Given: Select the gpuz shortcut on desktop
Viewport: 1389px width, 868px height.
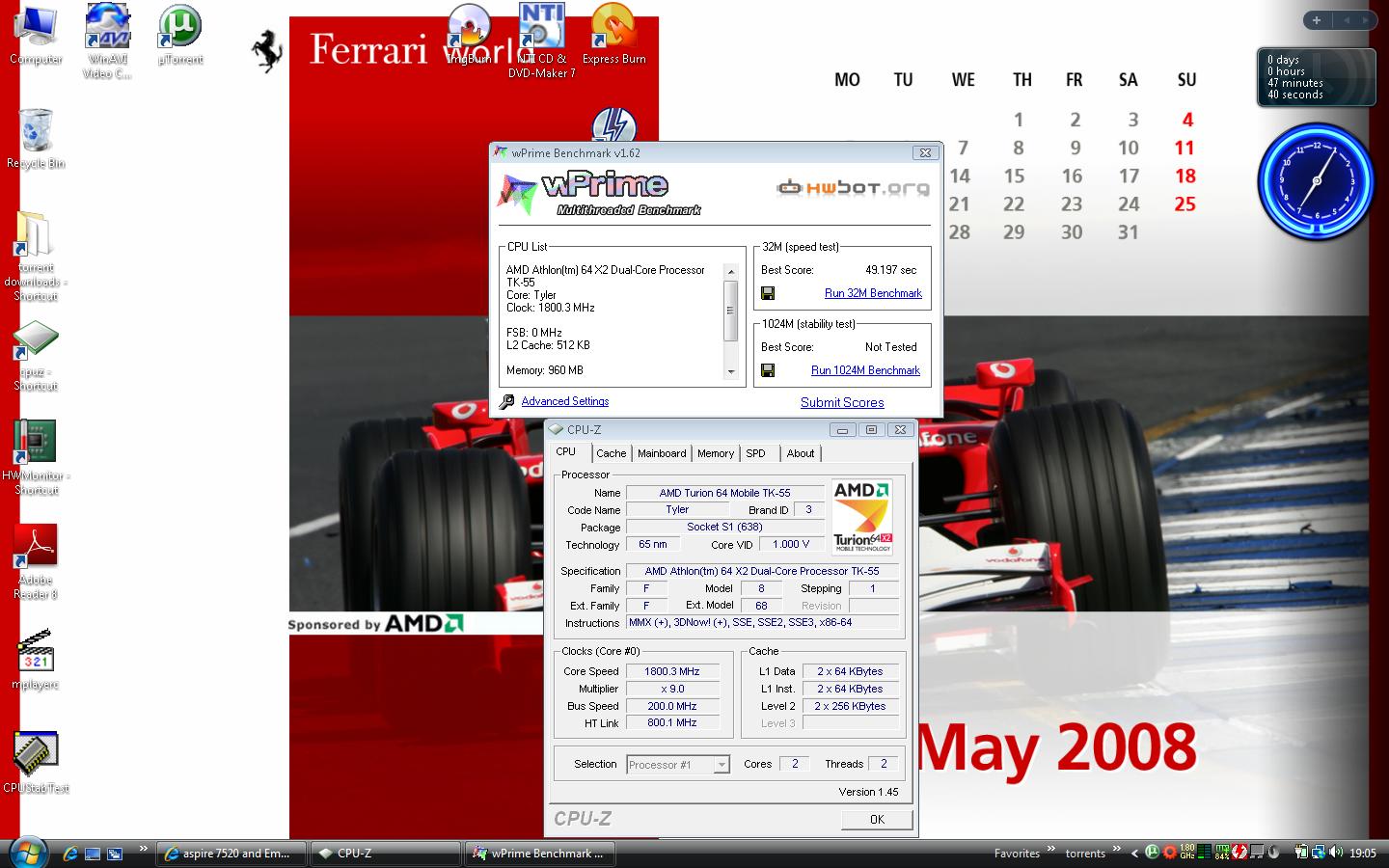Looking at the screenshot, I should coord(36,356).
